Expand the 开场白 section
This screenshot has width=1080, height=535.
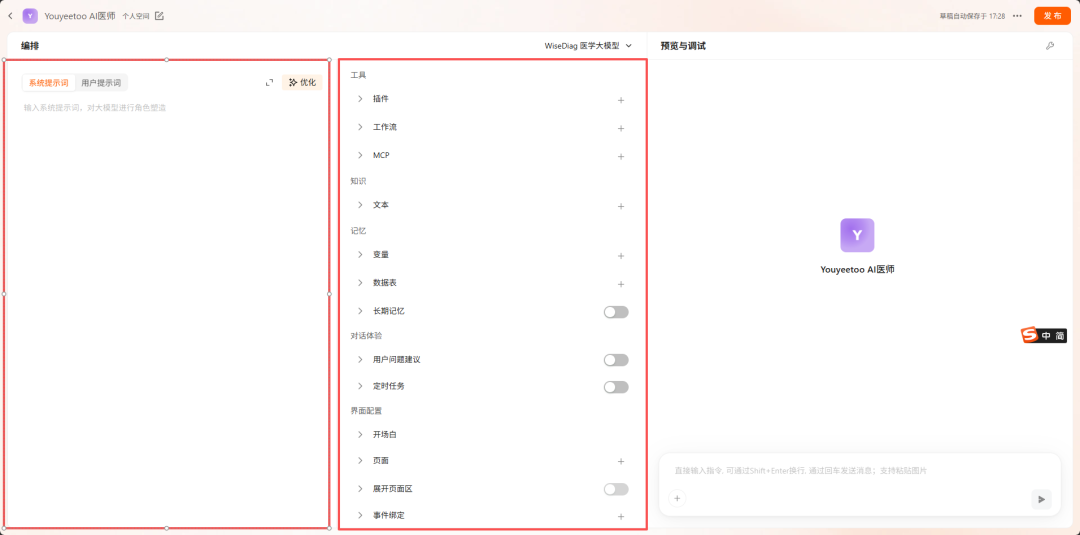[x=360, y=434]
